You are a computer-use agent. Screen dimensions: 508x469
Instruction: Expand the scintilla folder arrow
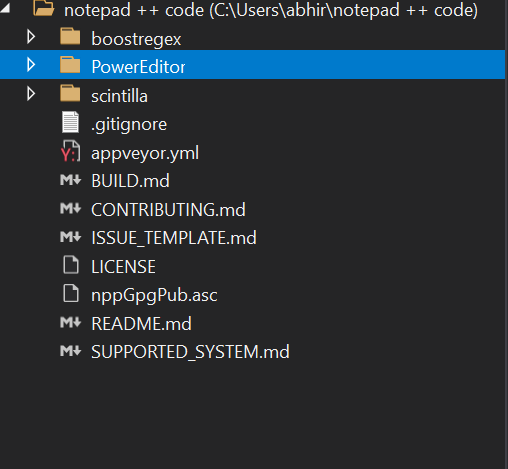31,94
